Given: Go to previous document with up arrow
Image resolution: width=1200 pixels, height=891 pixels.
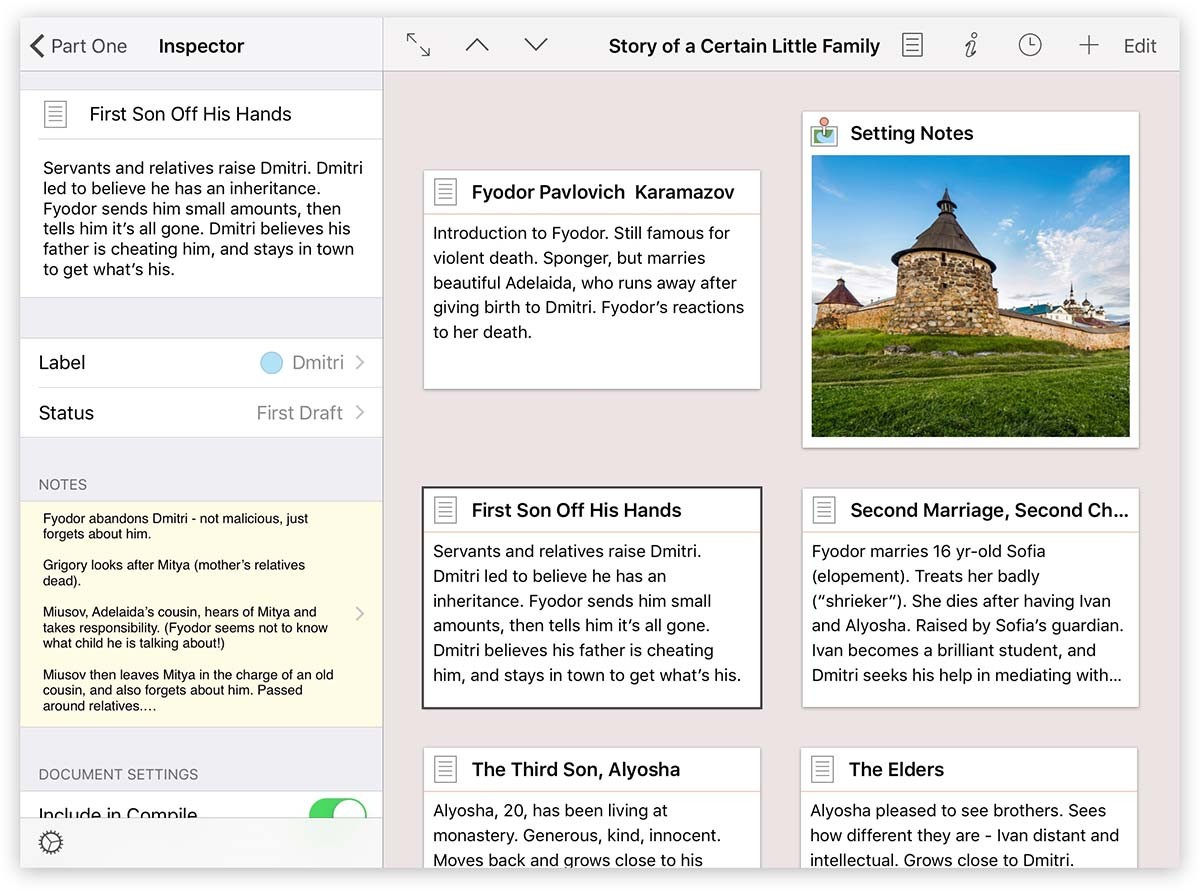Looking at the screenshot, I should click(x=477, y=45).
